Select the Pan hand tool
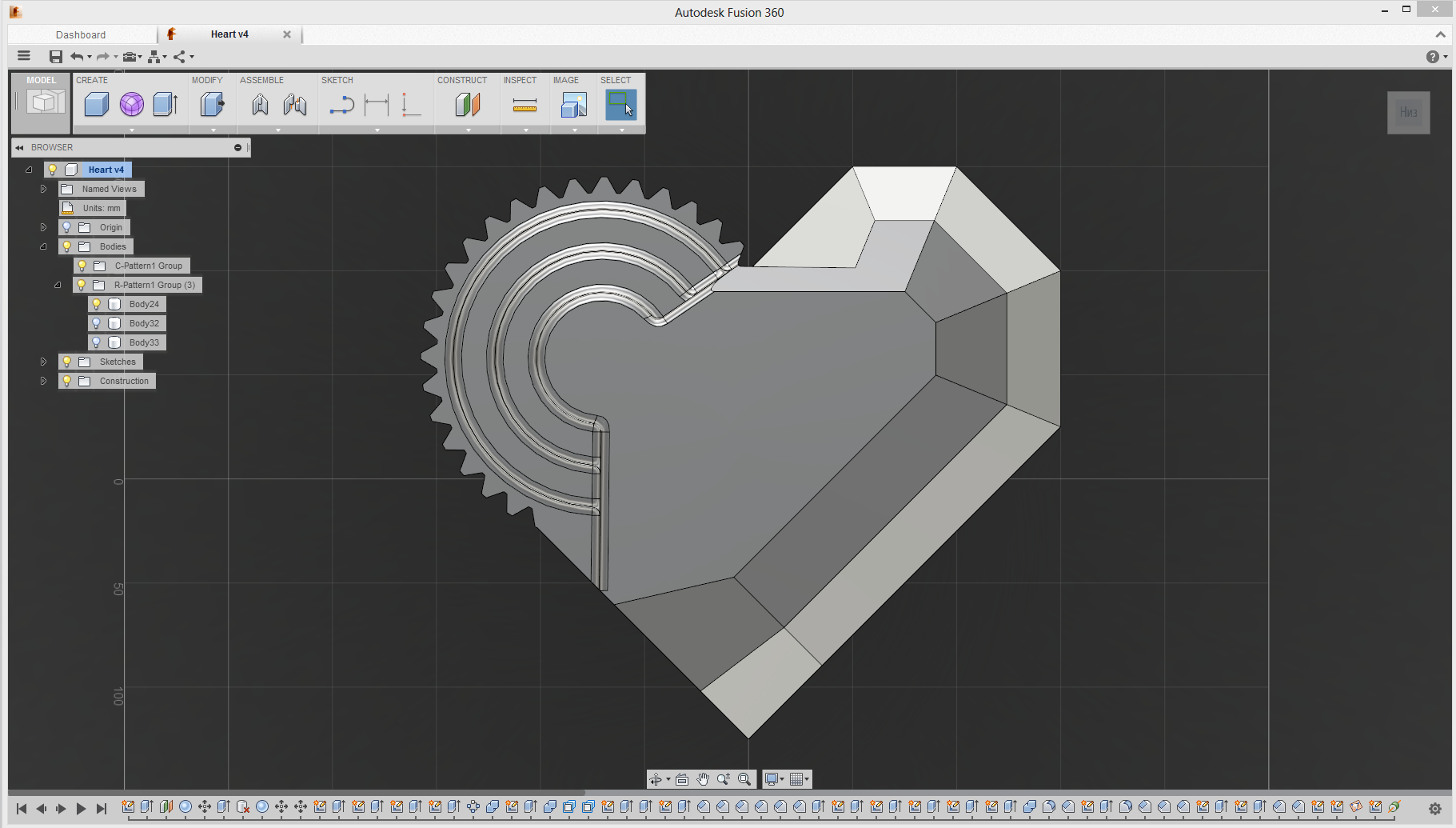The width and height of the screenshot is (1456, 828). pyautogui.click(x=703, y=779)
